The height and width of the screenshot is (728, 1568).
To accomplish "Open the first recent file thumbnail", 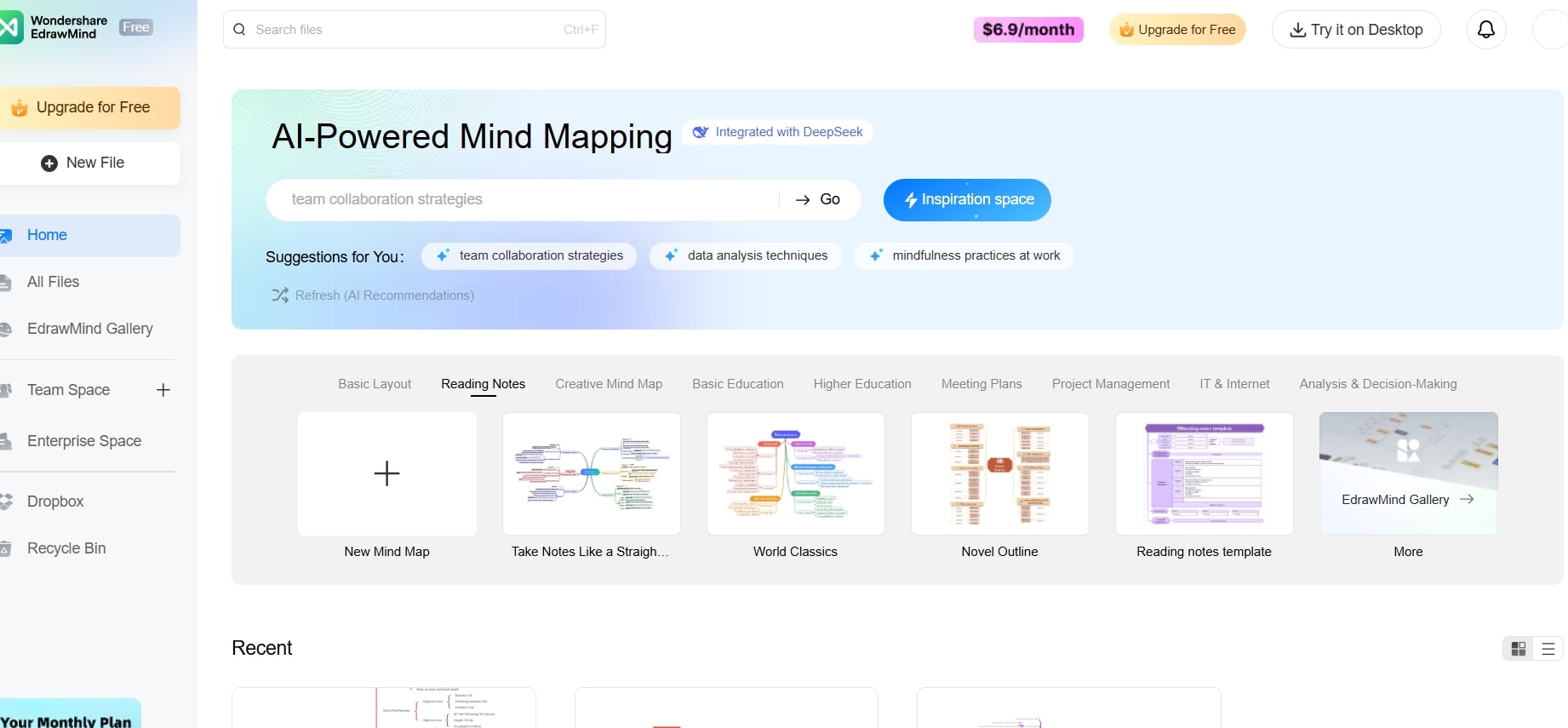I will [384, 708].
